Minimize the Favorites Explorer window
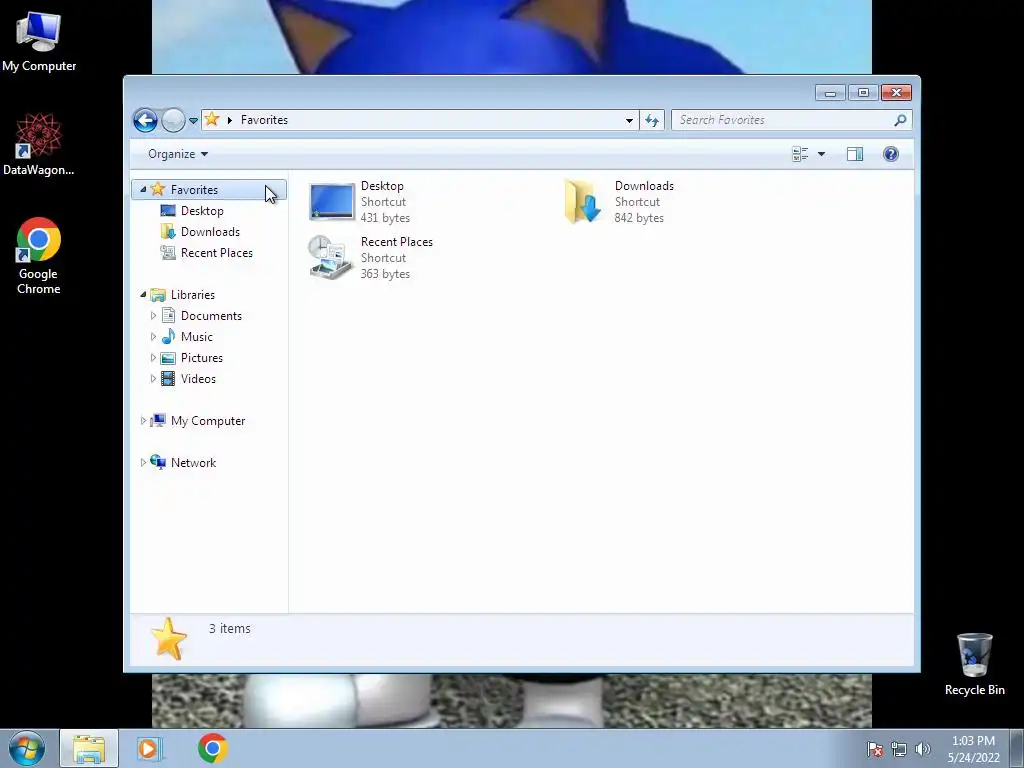This screenshot has height=768, width=1024. click(x=830, y=93)
